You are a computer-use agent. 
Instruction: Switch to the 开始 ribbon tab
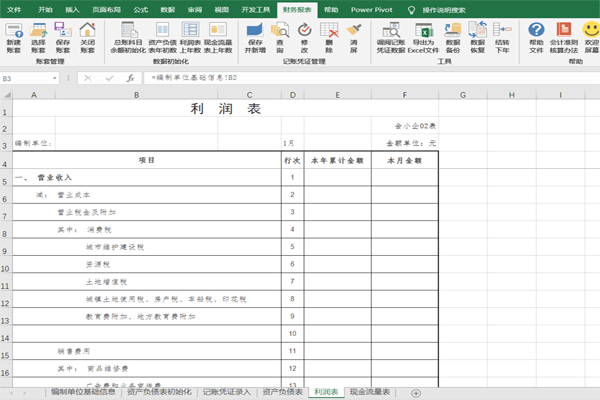pyautogui.click(x=45, y=10)
